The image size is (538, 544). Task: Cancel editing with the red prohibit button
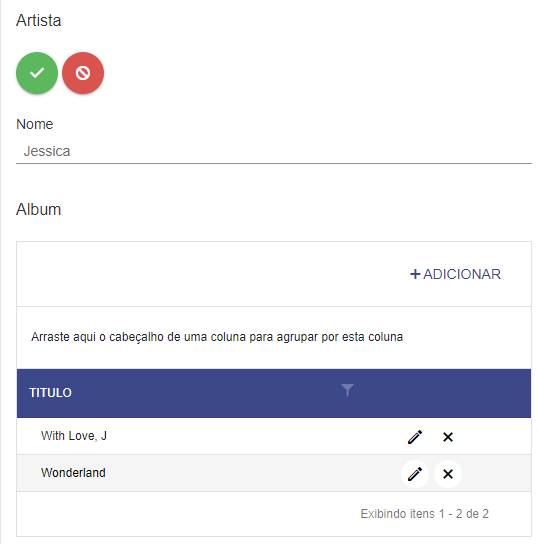click(x=83, y=73)
